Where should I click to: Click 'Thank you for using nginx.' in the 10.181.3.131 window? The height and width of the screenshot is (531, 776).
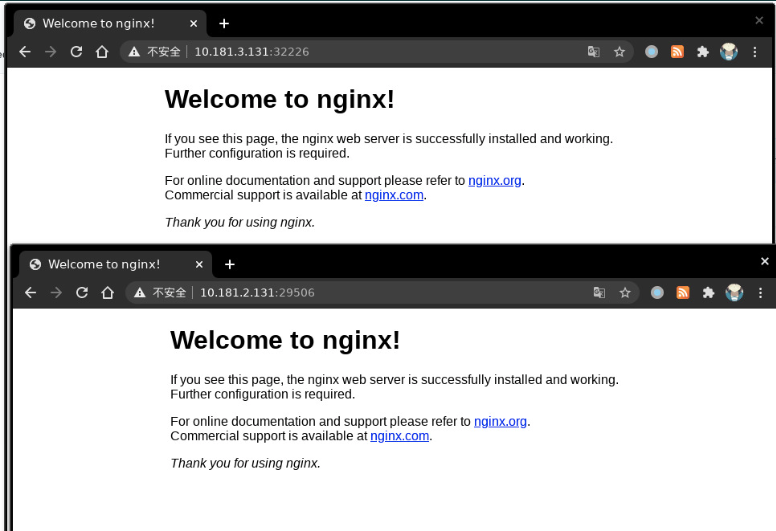coord(240,223)
